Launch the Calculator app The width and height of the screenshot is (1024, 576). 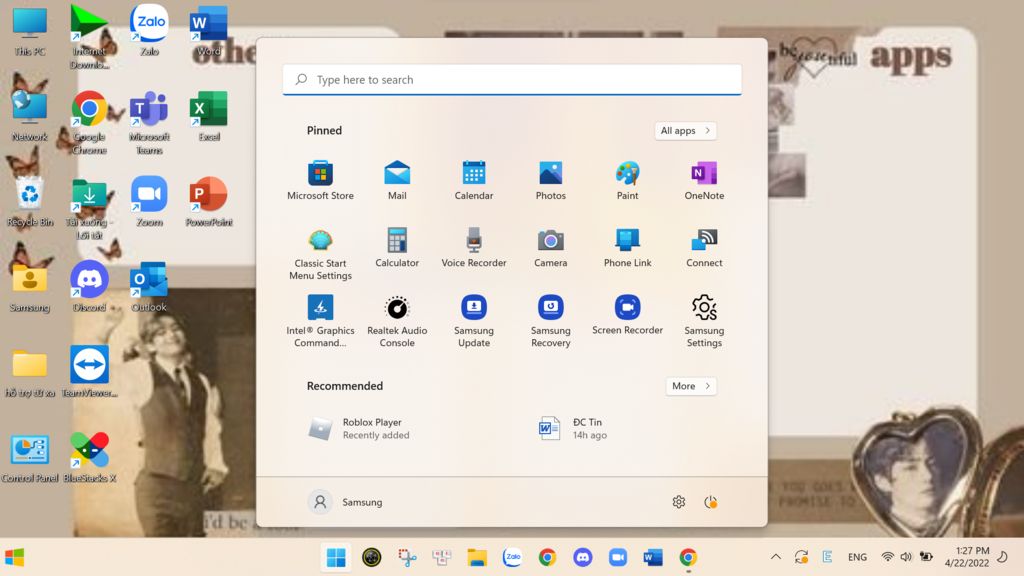pyautogui.click(x=397, y=248)
